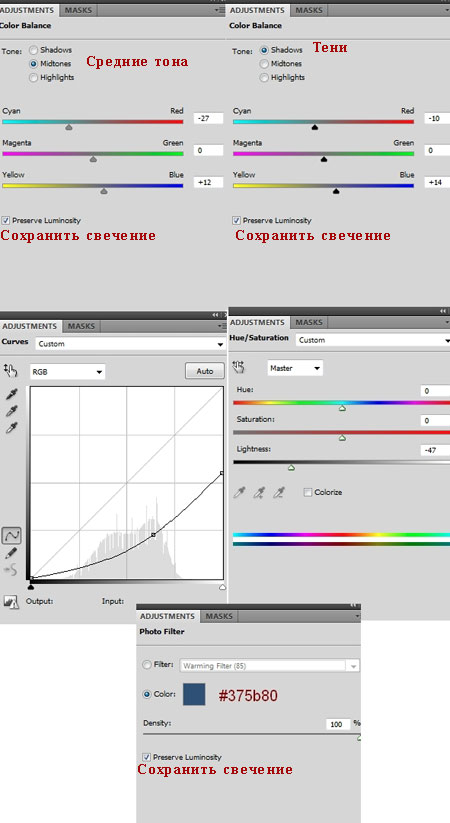The image size is (450, 823).
Task: Select the midpoint on the Curves graph
Action: (x=153, y=534)
